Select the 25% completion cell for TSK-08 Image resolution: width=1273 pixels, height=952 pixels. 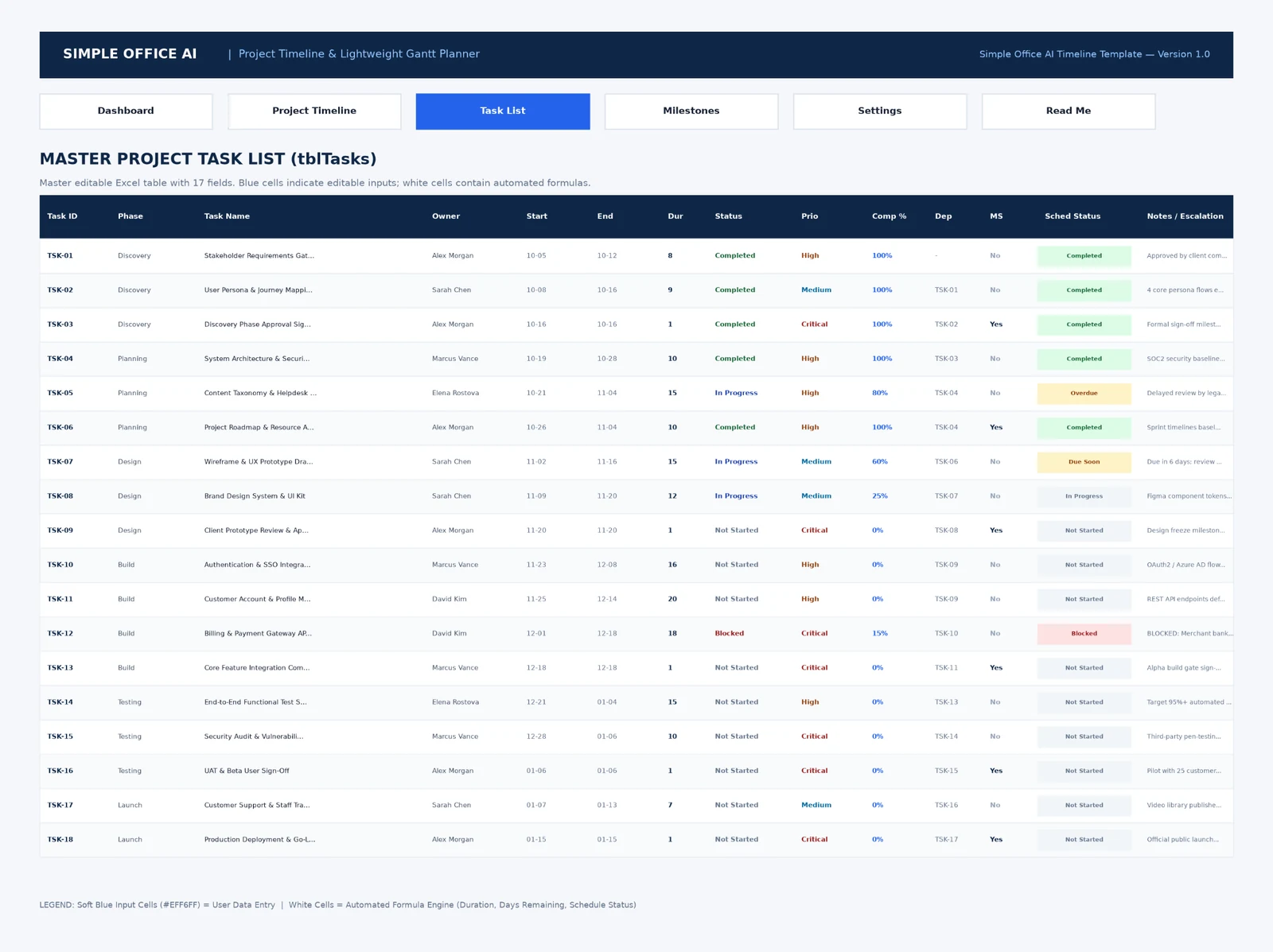pos(880,496)
